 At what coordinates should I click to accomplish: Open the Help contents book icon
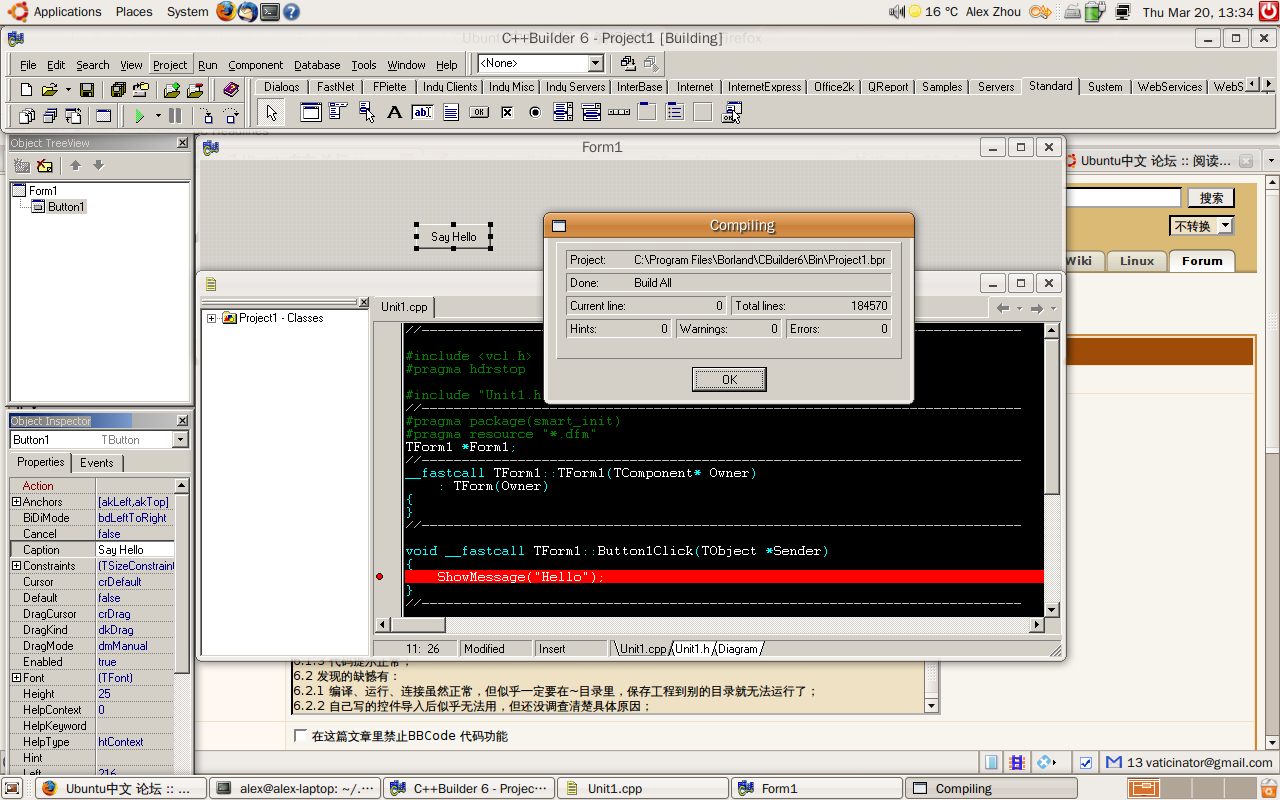click(231, 90)
